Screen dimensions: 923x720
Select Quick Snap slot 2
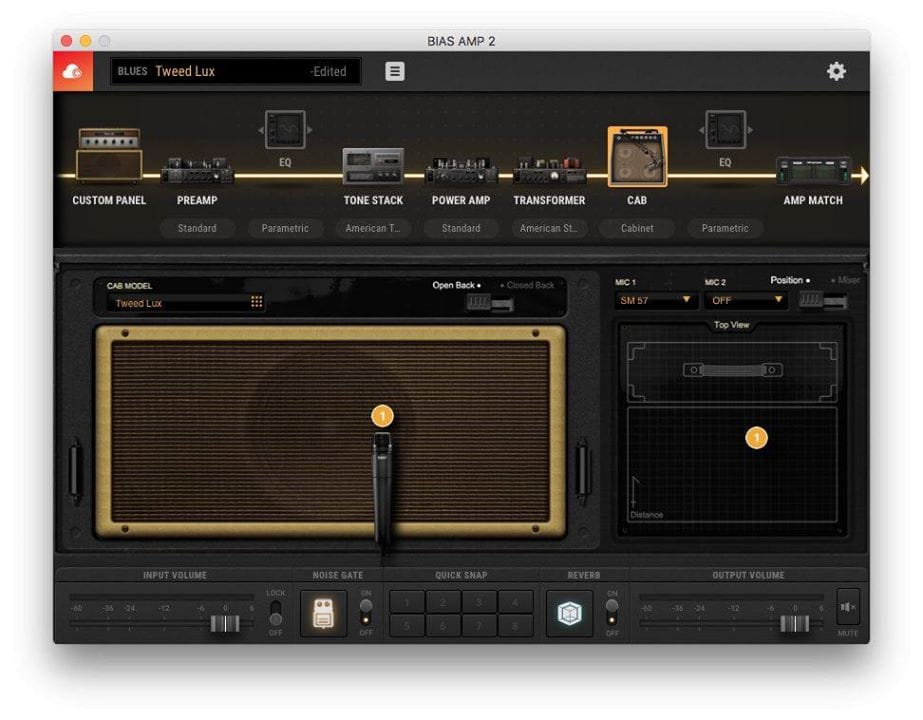pos(443,602)
